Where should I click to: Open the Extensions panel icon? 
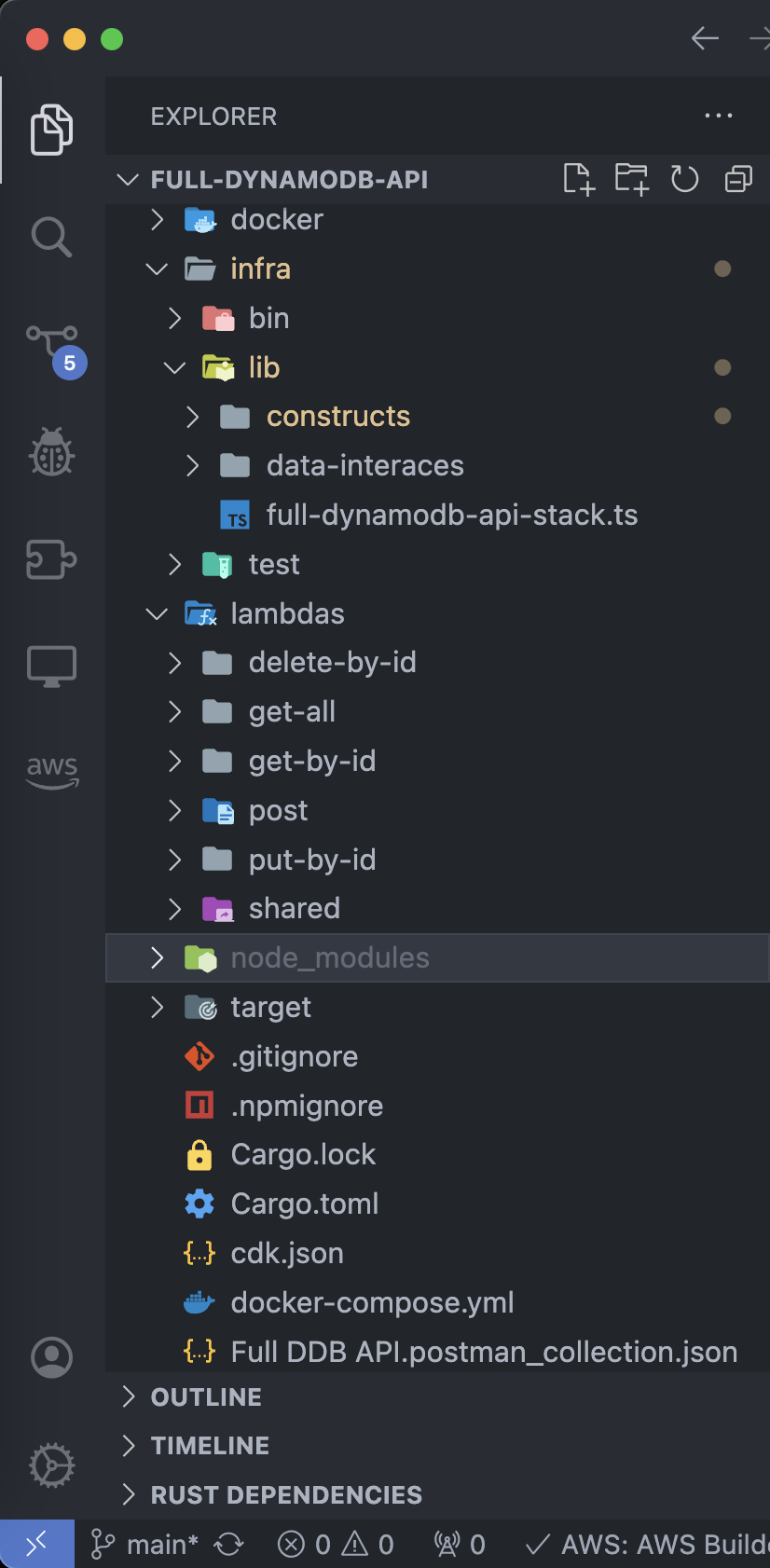tap(50, 559)
